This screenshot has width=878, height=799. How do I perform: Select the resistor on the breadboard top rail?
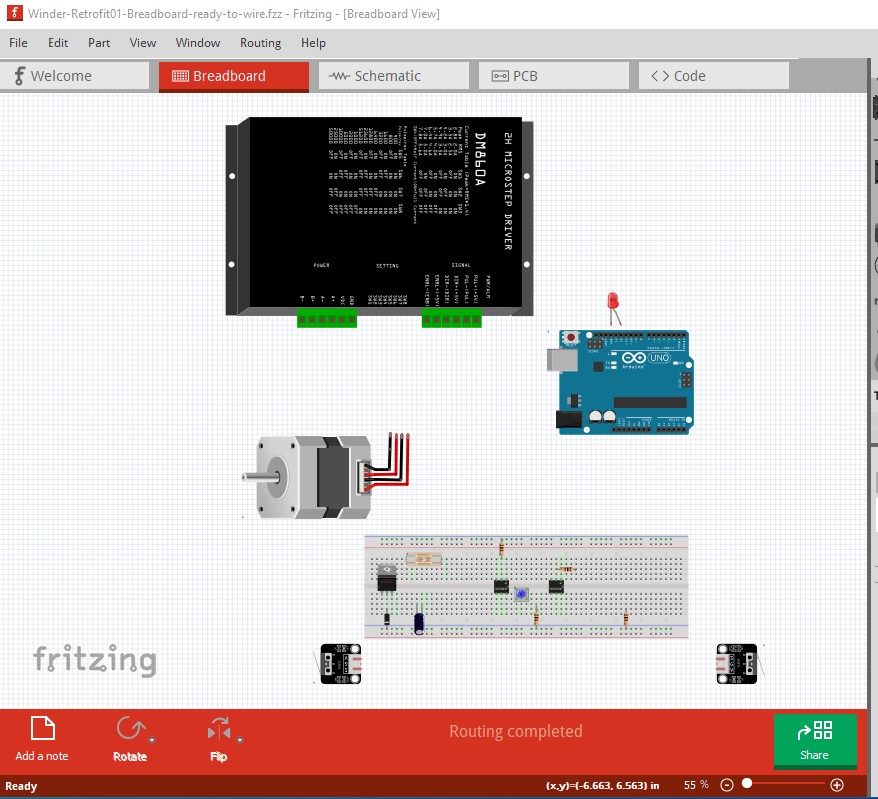(x=501, y=548)
